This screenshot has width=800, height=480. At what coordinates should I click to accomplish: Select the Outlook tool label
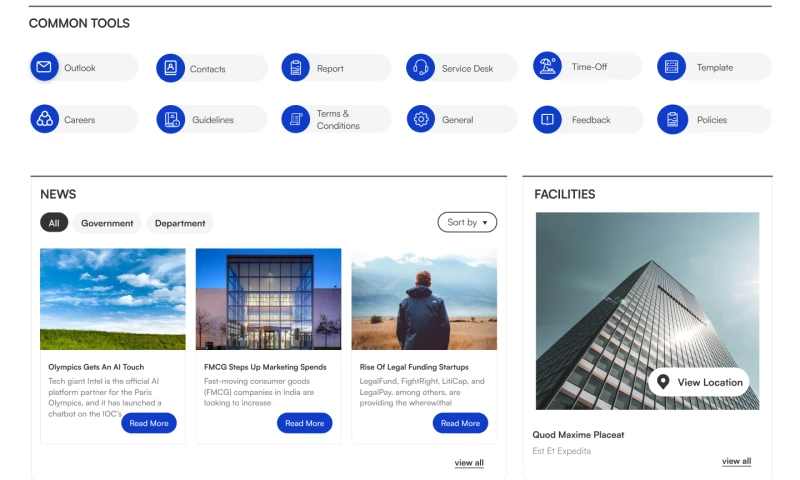coord(80,68)
